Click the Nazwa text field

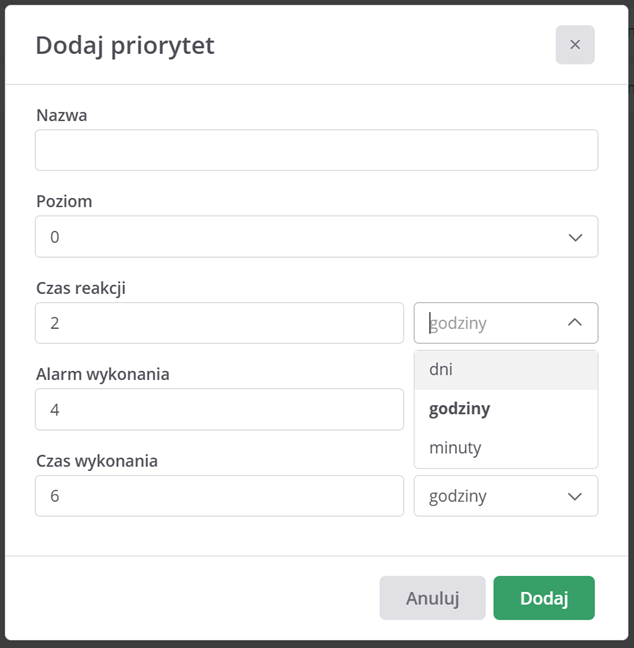pyautogui.click(x=316, y=150)
